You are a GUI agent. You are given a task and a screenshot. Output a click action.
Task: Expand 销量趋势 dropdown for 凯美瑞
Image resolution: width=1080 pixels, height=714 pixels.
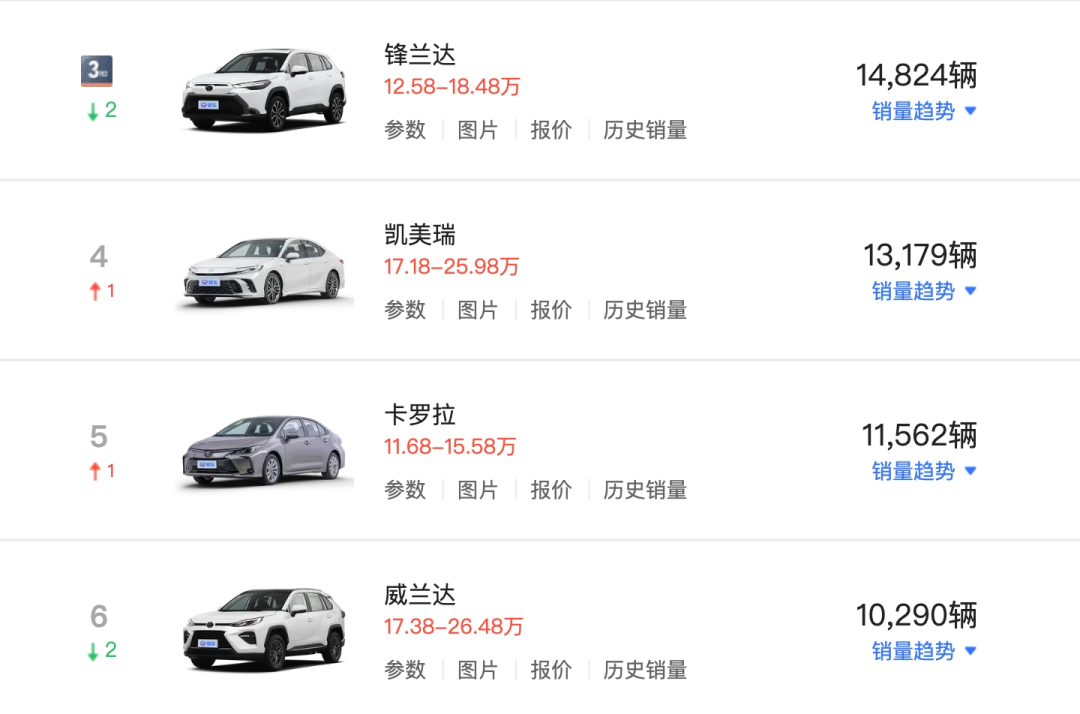tap(923, 291)
